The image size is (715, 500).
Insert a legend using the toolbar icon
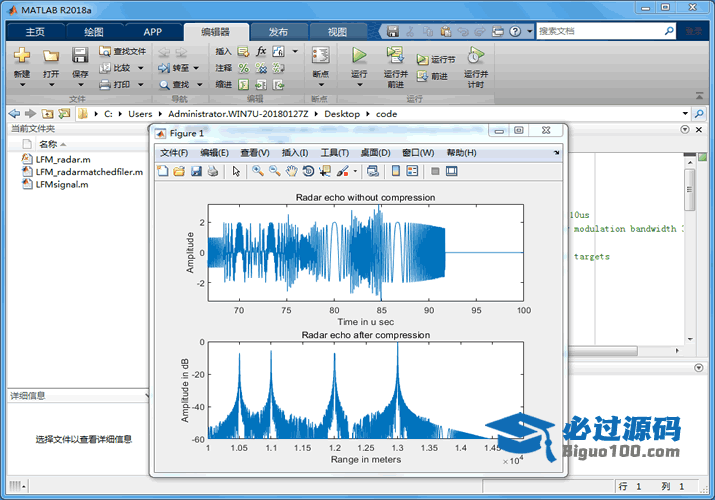[412, 171]
